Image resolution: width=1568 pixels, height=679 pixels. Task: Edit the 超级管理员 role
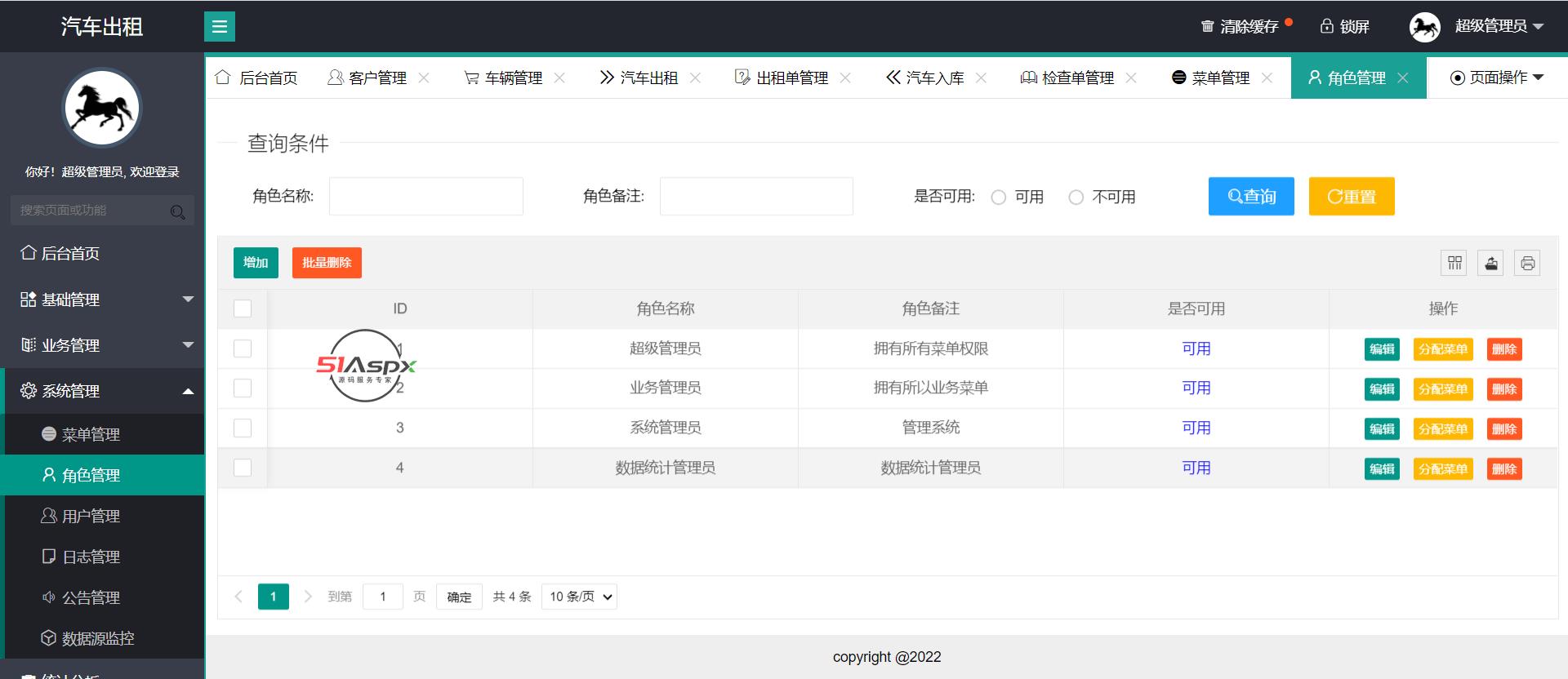1382,349
